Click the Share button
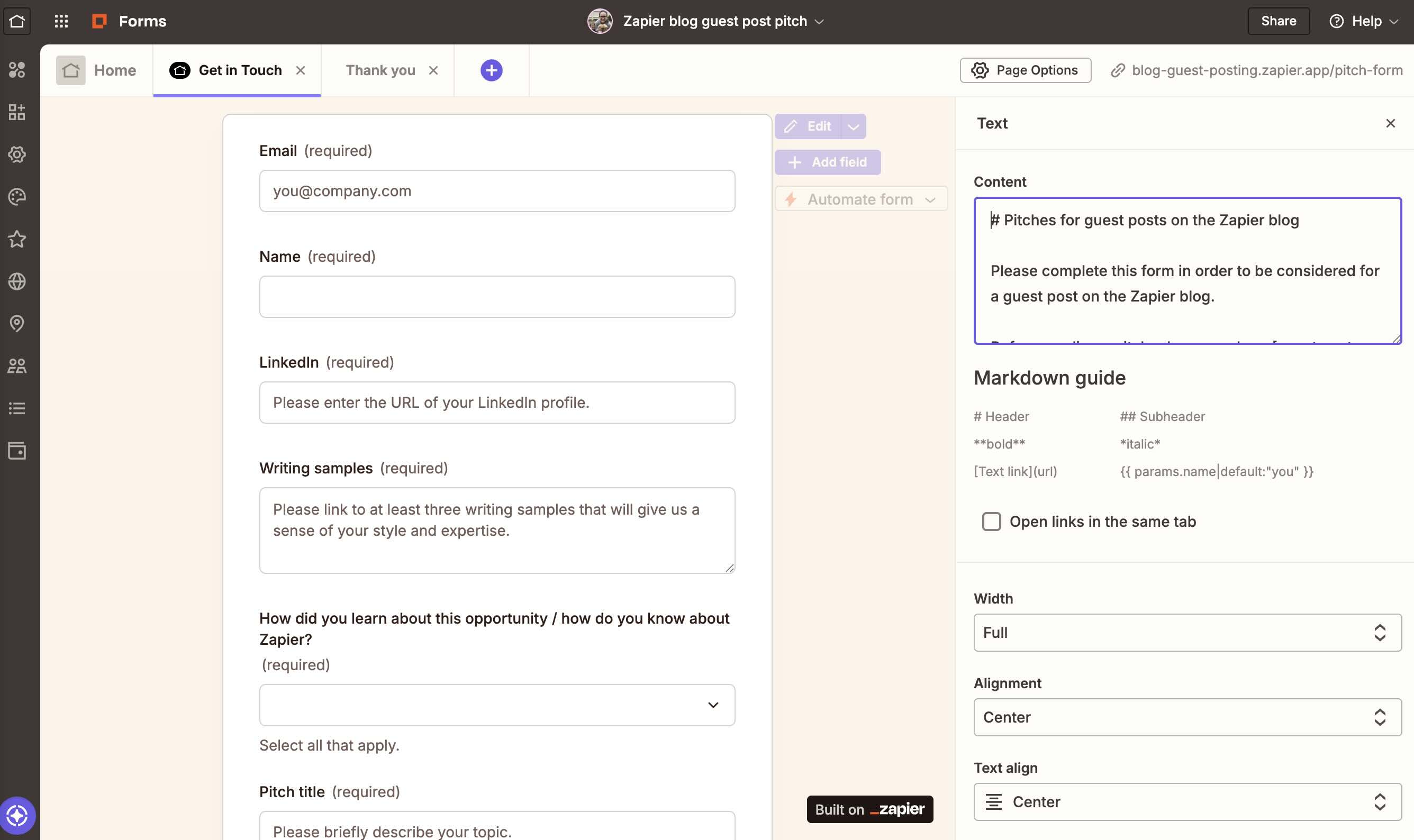The width and height of the screenshot is (1414, 840). click(1278, 21)
